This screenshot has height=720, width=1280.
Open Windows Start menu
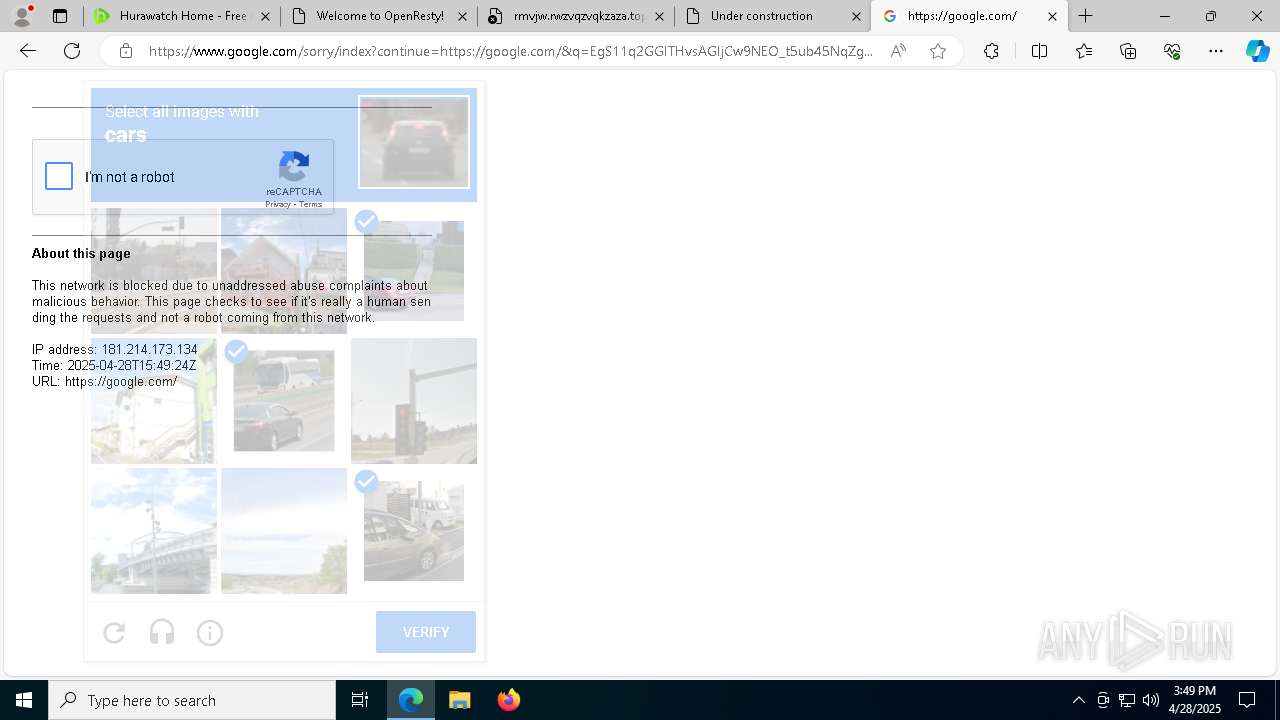pos(24,700)
